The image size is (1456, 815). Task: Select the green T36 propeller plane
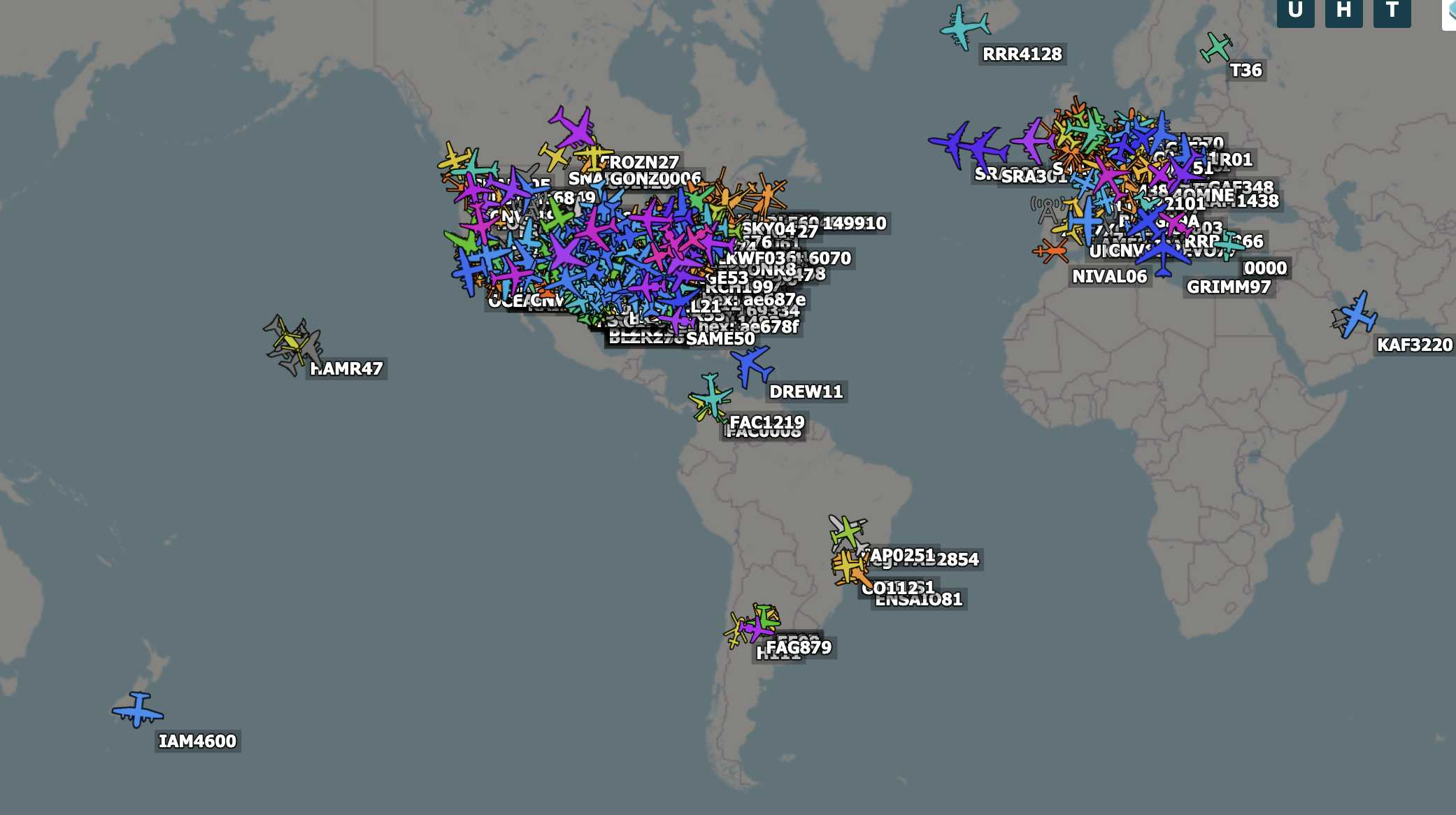pyautogui.click(x=1216, y=48)
